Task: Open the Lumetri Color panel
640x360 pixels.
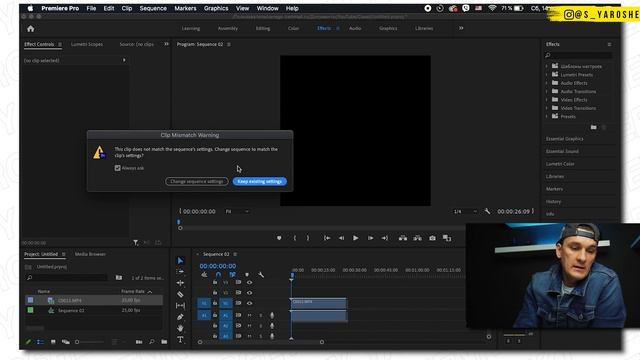Action: (x=560, y=164)
